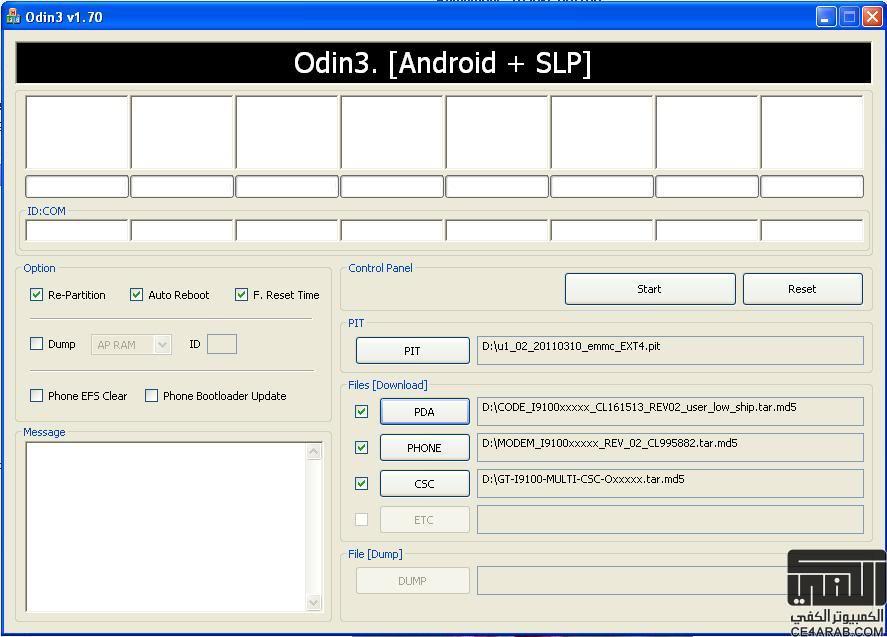Enable Phone EFS Clear
Image resolution: width=887 pixels, height=637 pixels.
[x=36, y=395]
